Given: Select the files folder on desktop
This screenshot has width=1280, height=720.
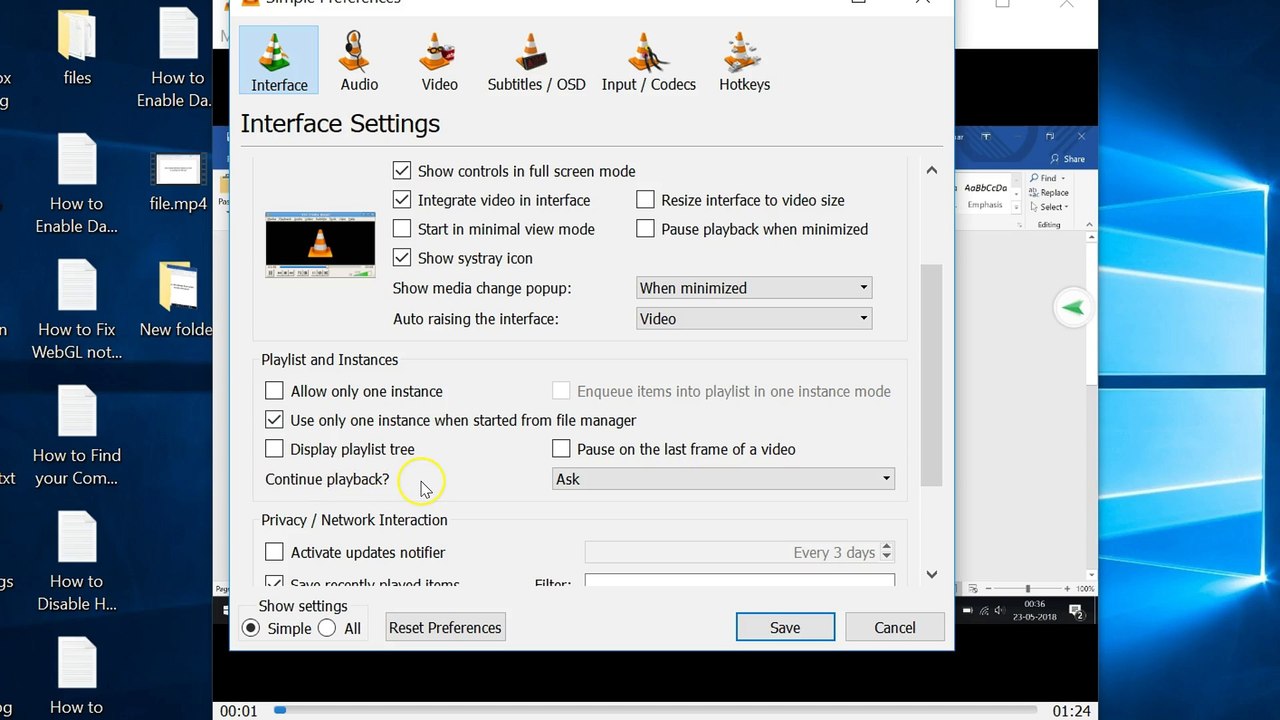Looking at the screenshot, I should point(77,47).
